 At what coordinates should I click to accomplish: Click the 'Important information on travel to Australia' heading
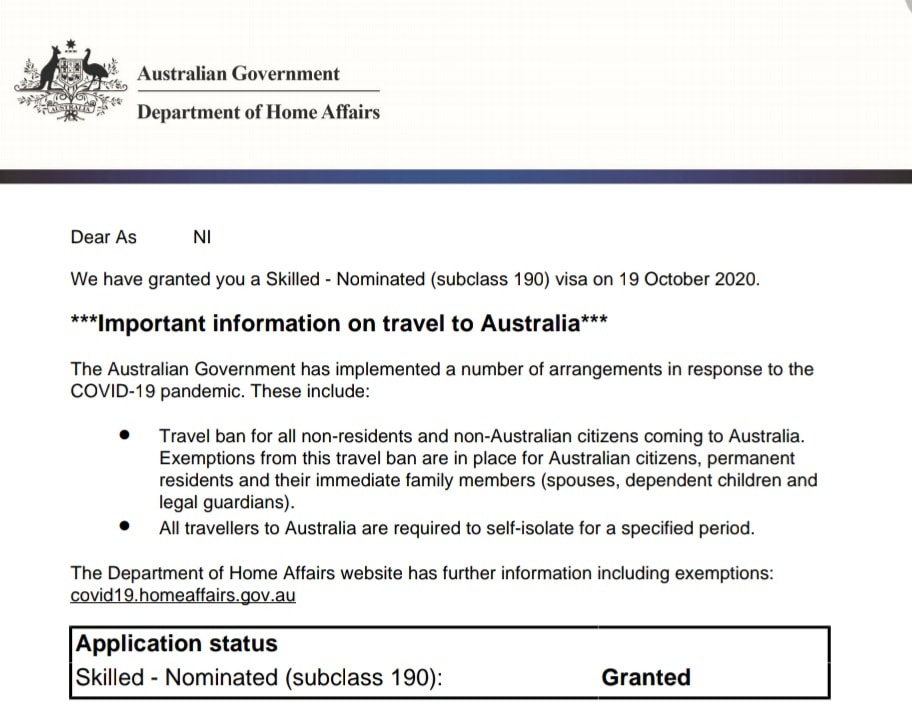pos(339,323)
